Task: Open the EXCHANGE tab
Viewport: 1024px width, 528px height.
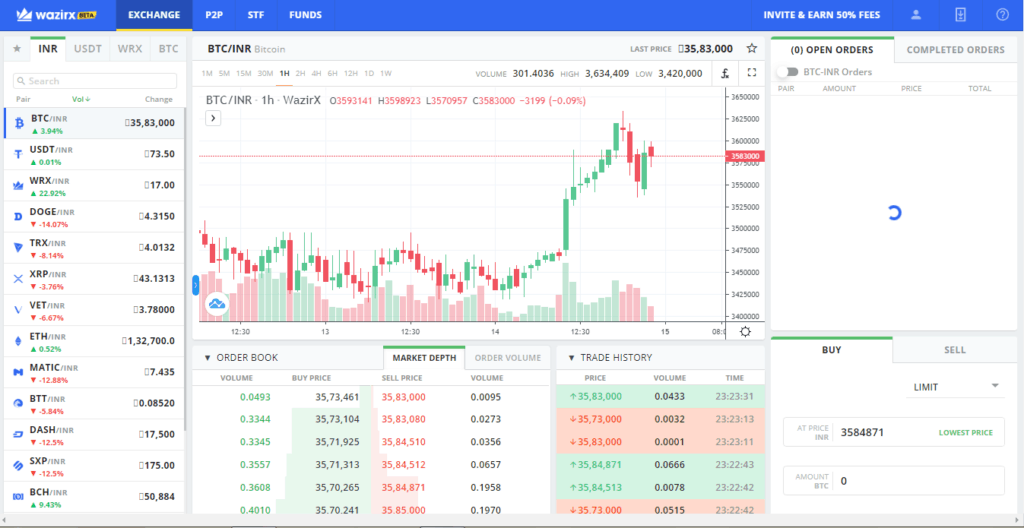Action: pyautogui.click(x=154, y=15)
